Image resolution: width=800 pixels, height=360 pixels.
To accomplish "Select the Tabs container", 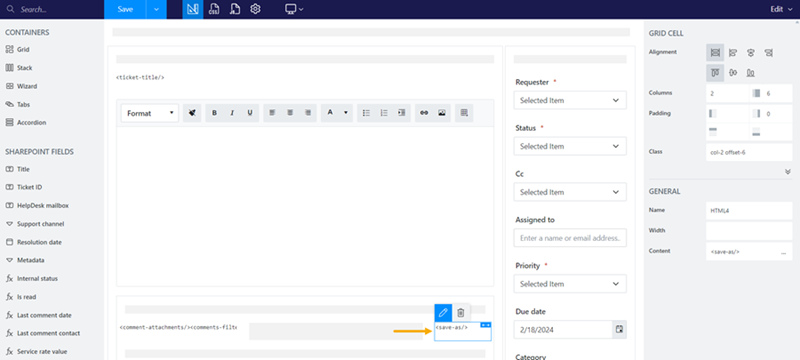I will click(x=18, y=105).
